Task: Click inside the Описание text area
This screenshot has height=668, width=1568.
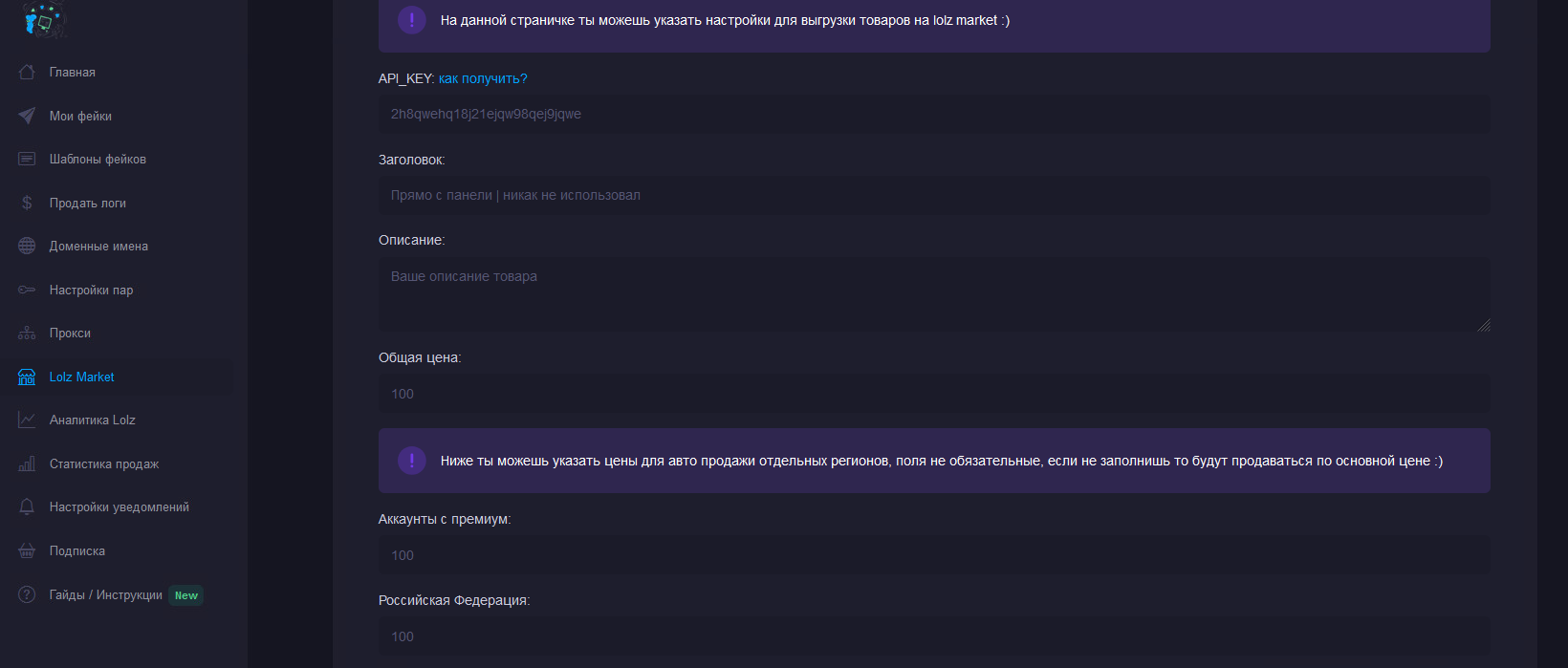Action: click(933, 293)
